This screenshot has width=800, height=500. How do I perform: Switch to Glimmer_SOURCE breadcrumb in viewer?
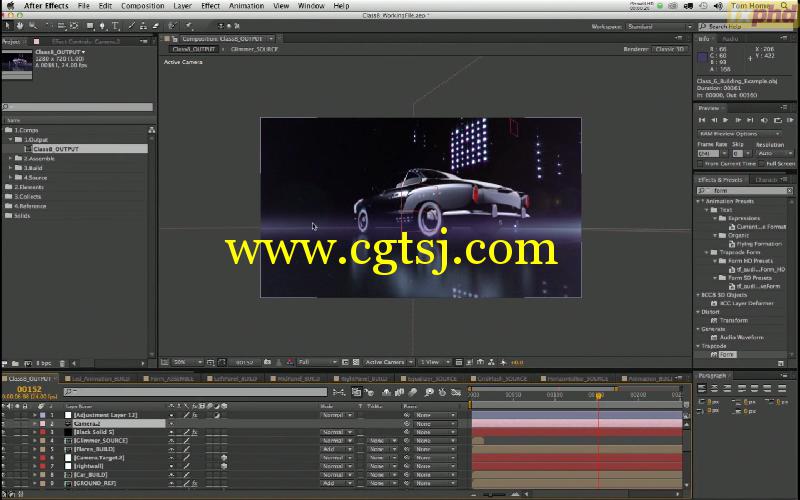point(254,49)
